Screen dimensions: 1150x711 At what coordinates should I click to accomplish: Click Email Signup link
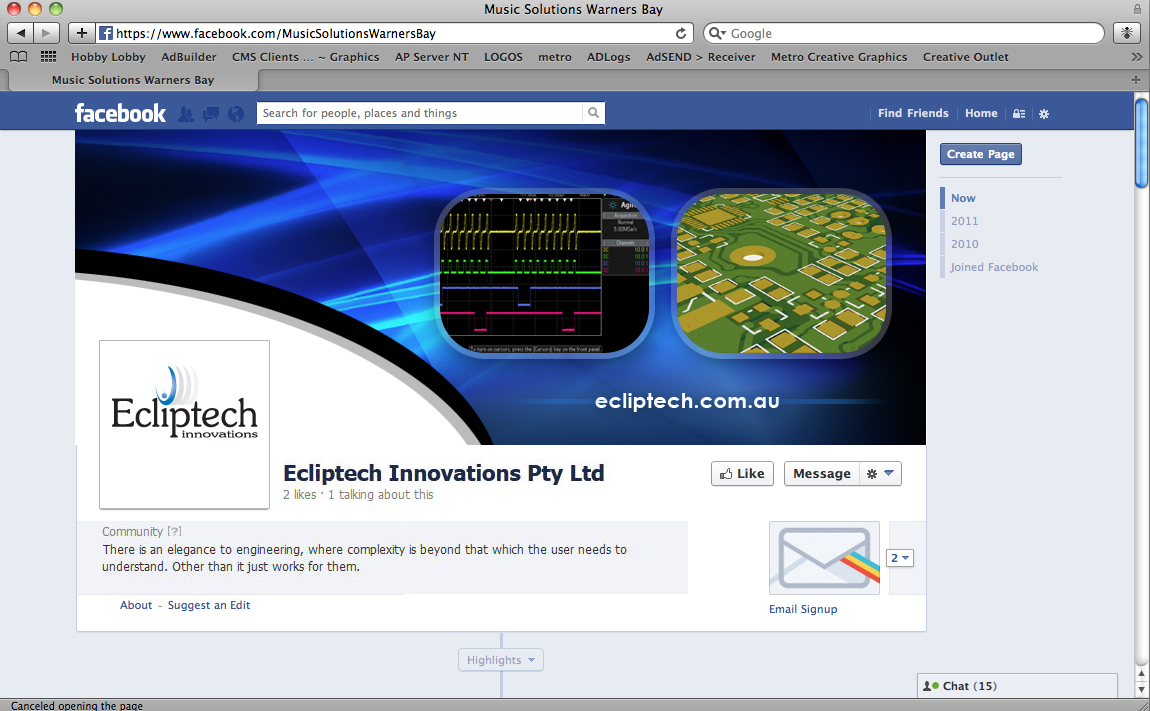[x=803, y=609]
